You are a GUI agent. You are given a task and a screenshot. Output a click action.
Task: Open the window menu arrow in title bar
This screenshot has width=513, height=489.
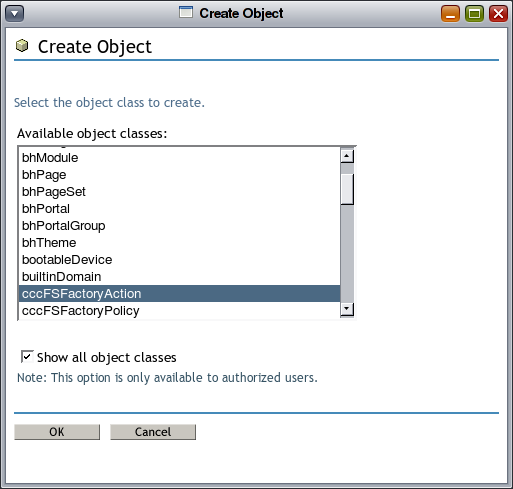click(x=14, y=14)
